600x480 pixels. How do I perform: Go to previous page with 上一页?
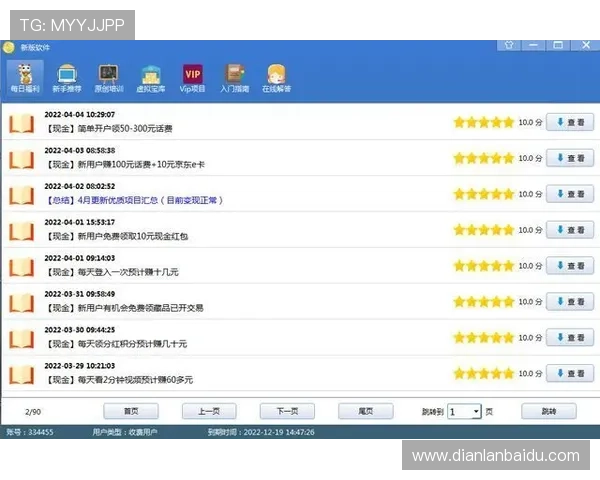209,411
